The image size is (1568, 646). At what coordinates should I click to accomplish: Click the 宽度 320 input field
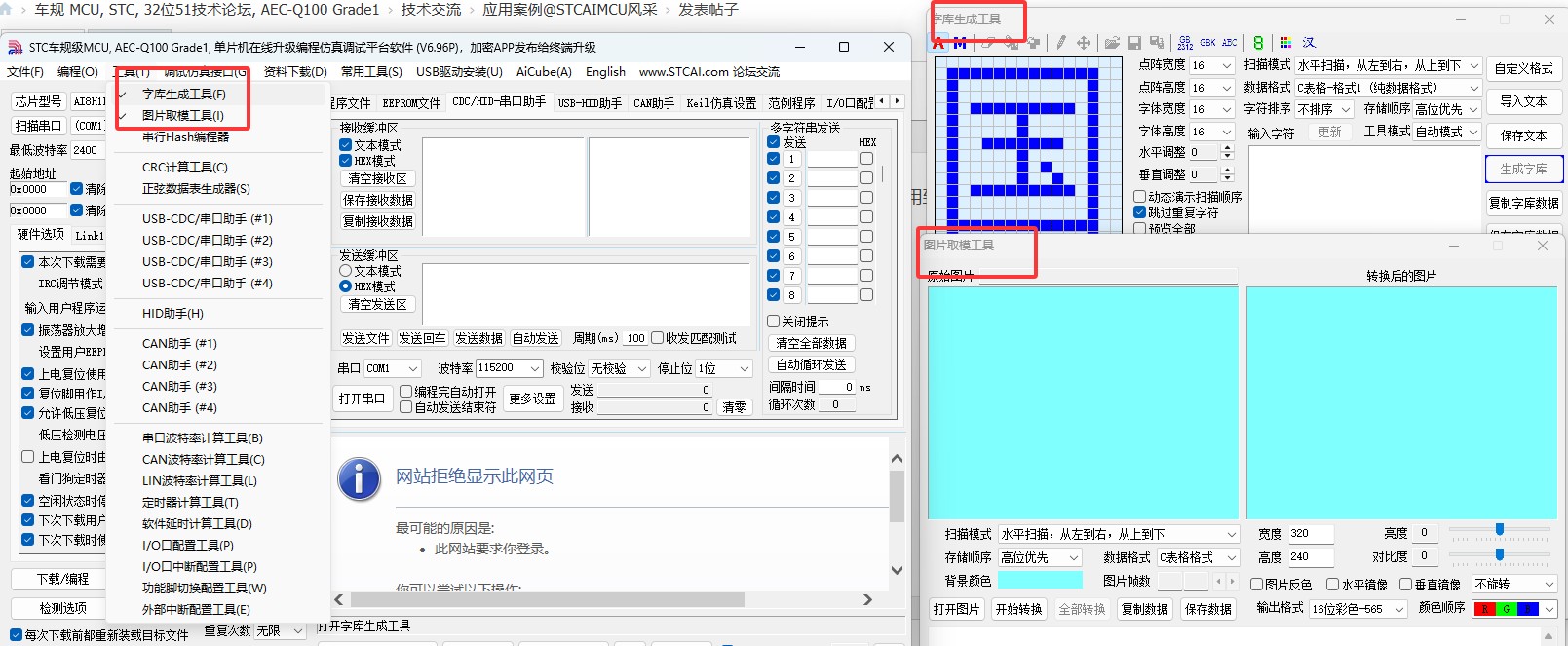1311,534
